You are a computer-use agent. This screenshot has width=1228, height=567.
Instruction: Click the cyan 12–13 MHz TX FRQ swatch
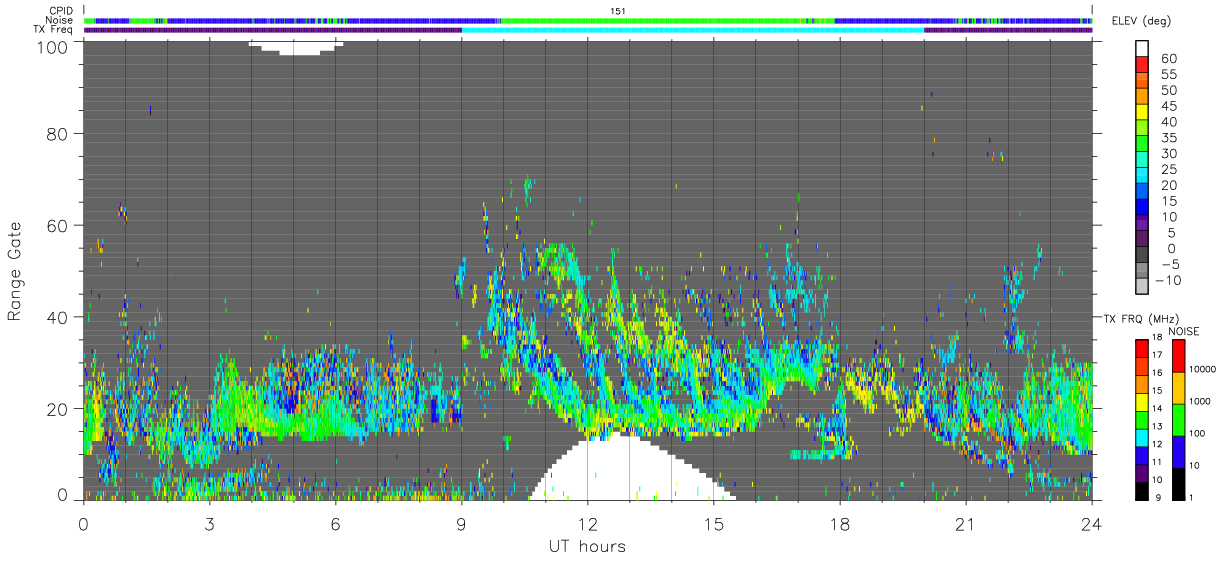coord(1141,437)
